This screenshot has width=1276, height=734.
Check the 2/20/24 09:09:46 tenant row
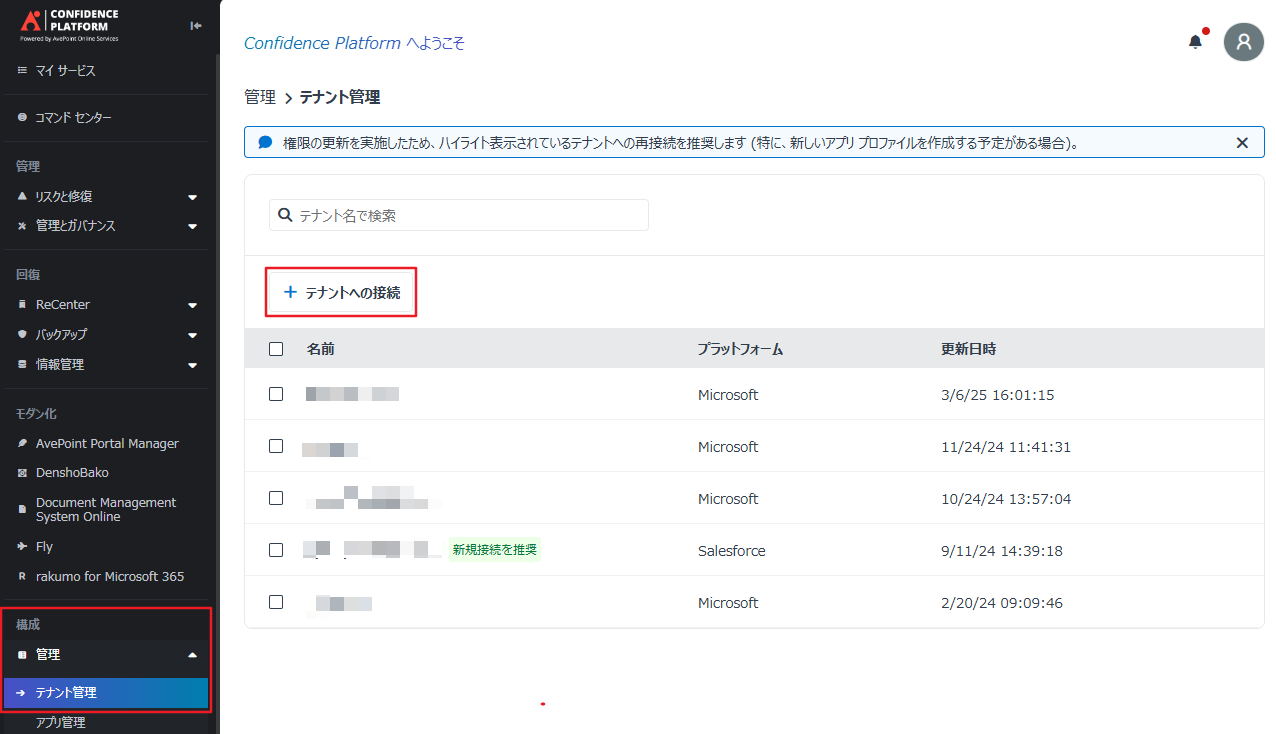coord(276,602)
